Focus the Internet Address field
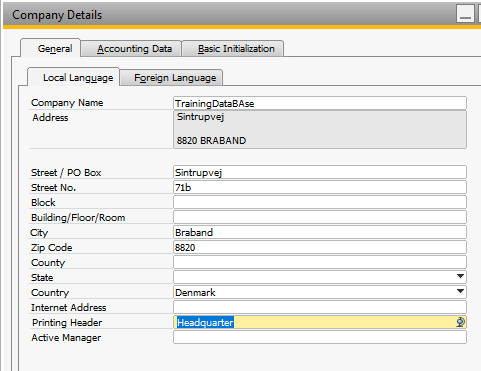This screenshot has width=481, height=371. point(320,307)
